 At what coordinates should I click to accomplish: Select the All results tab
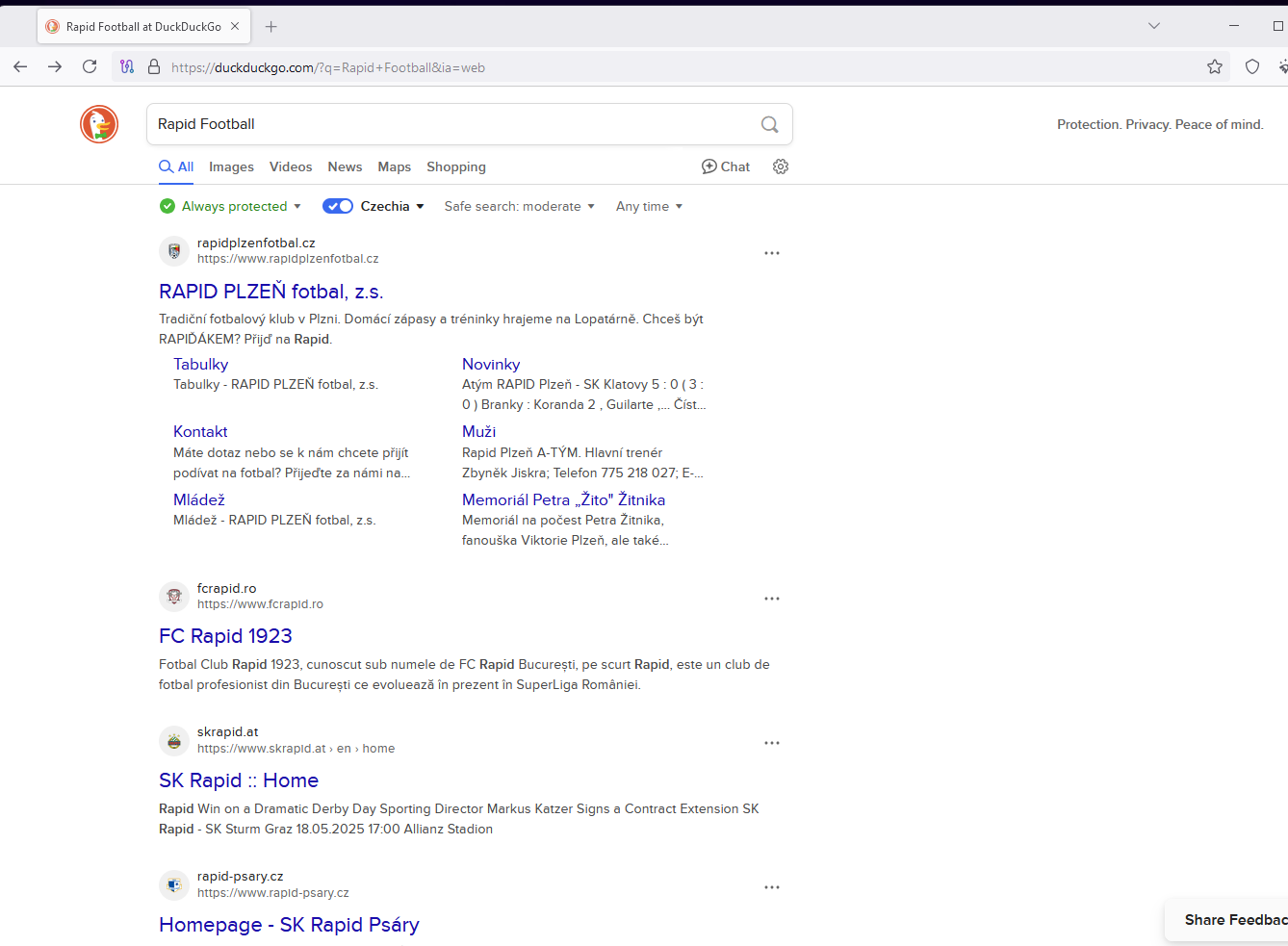point(176,166)
